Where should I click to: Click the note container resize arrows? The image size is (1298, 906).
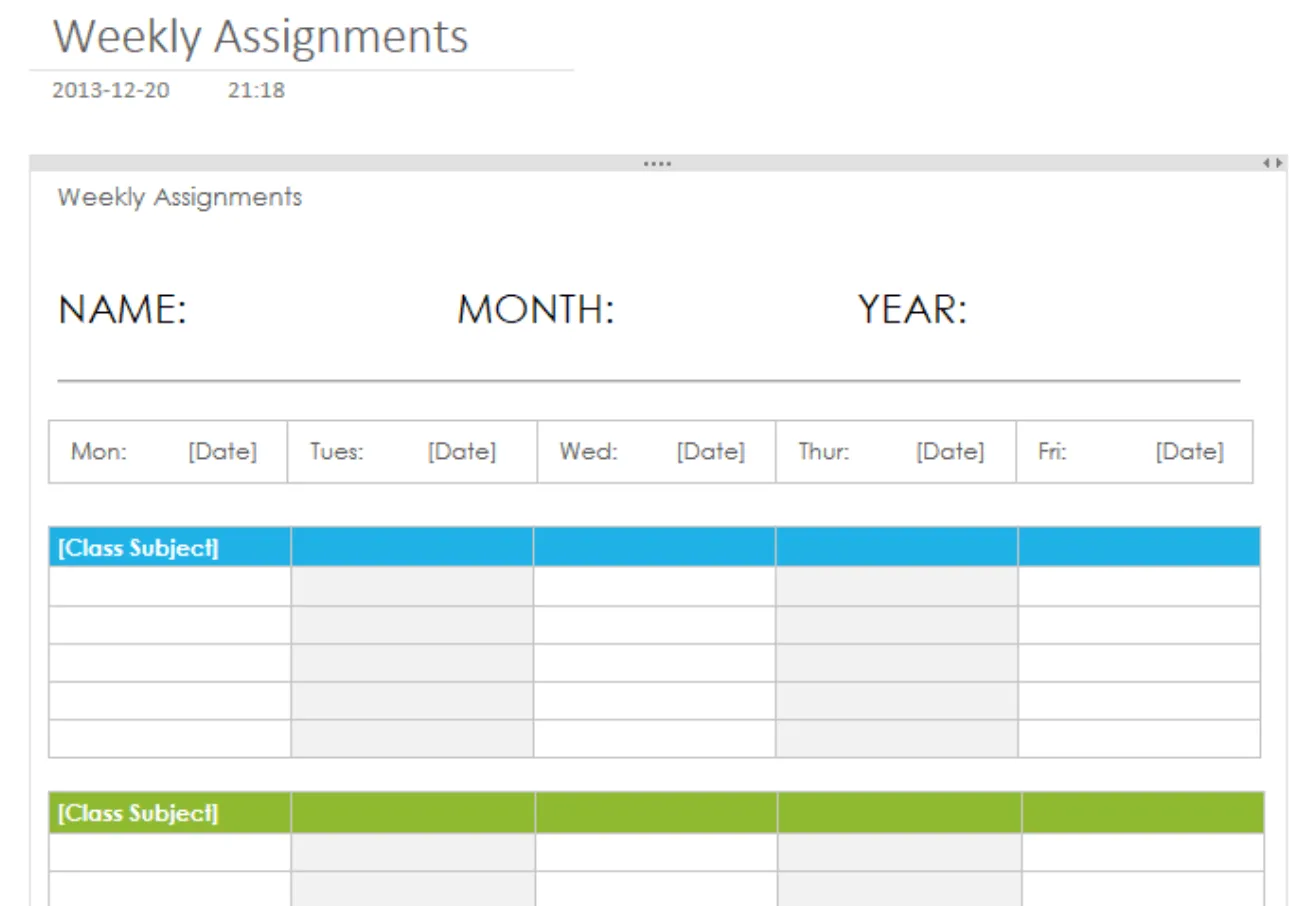[x=1272, y=163]
